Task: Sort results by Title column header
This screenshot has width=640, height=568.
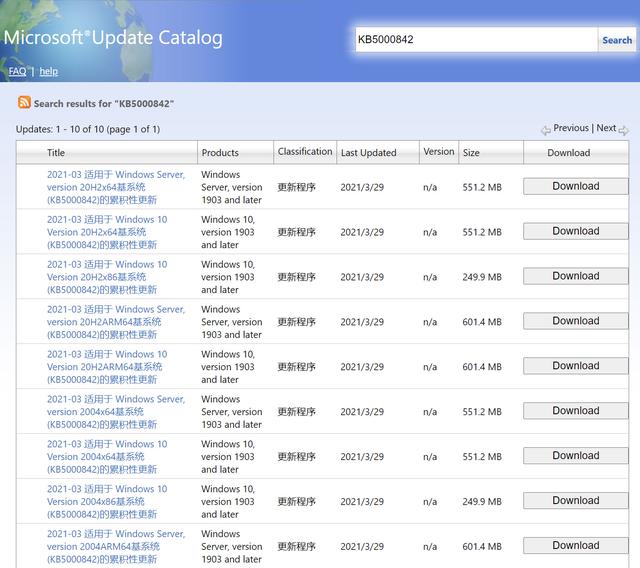Action: tap(56, 153)
